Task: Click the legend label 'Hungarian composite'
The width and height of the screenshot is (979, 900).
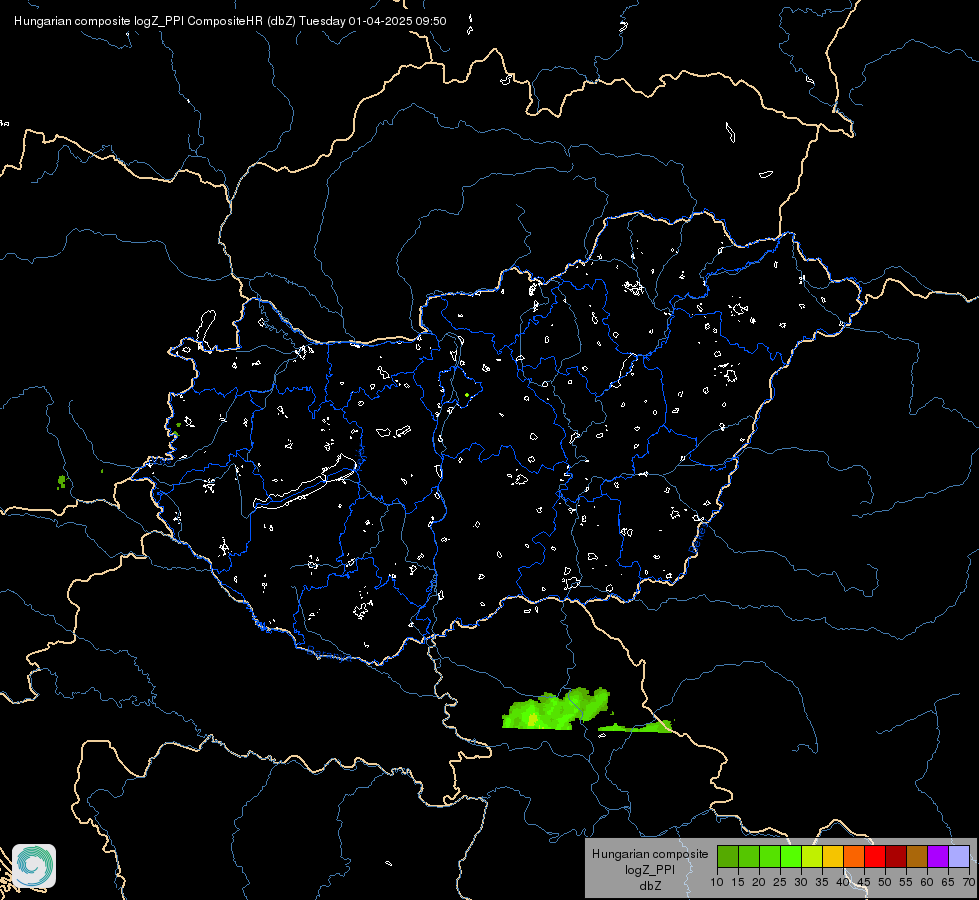Action: click(650, 854)
